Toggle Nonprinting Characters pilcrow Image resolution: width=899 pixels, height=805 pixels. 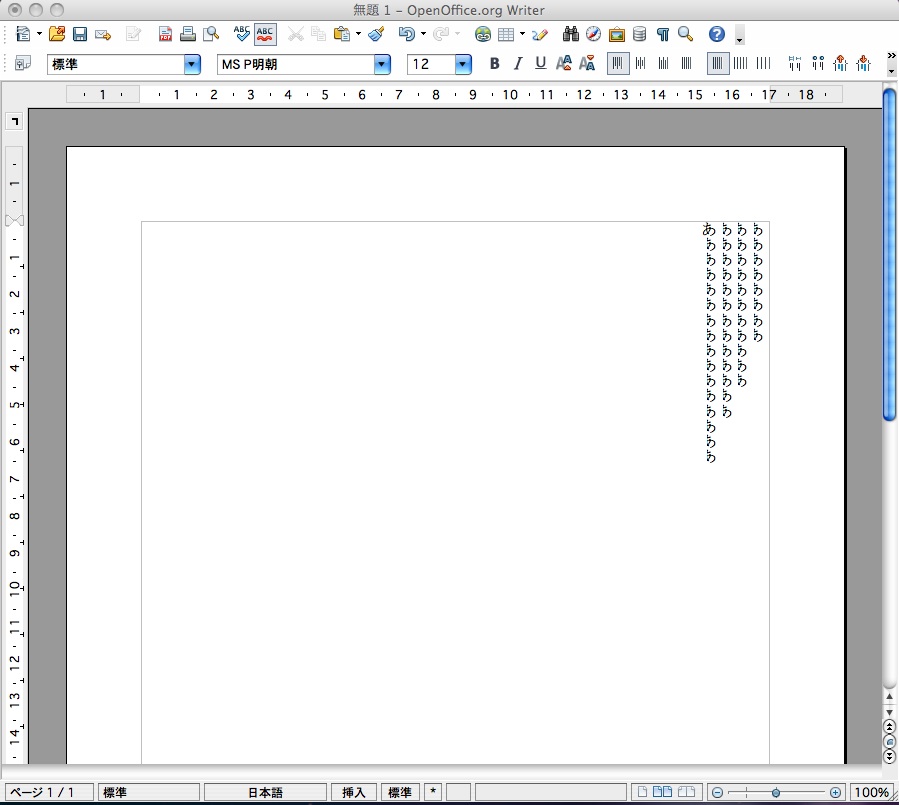point(662,34)
